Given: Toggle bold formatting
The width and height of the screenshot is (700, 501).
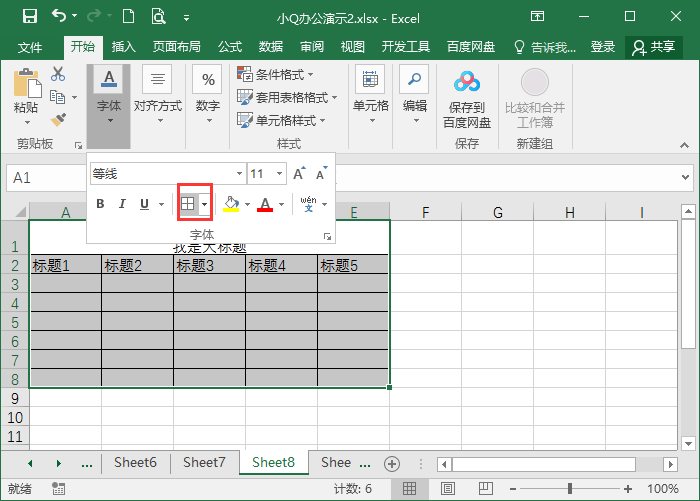Looking at the screenshot, I should [100, 204].
